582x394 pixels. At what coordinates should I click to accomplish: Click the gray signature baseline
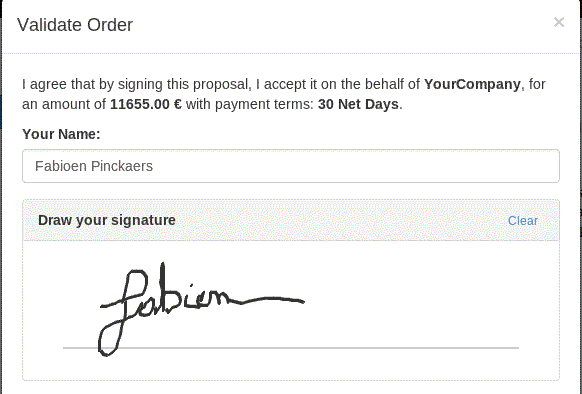click(x=291, y=348)
